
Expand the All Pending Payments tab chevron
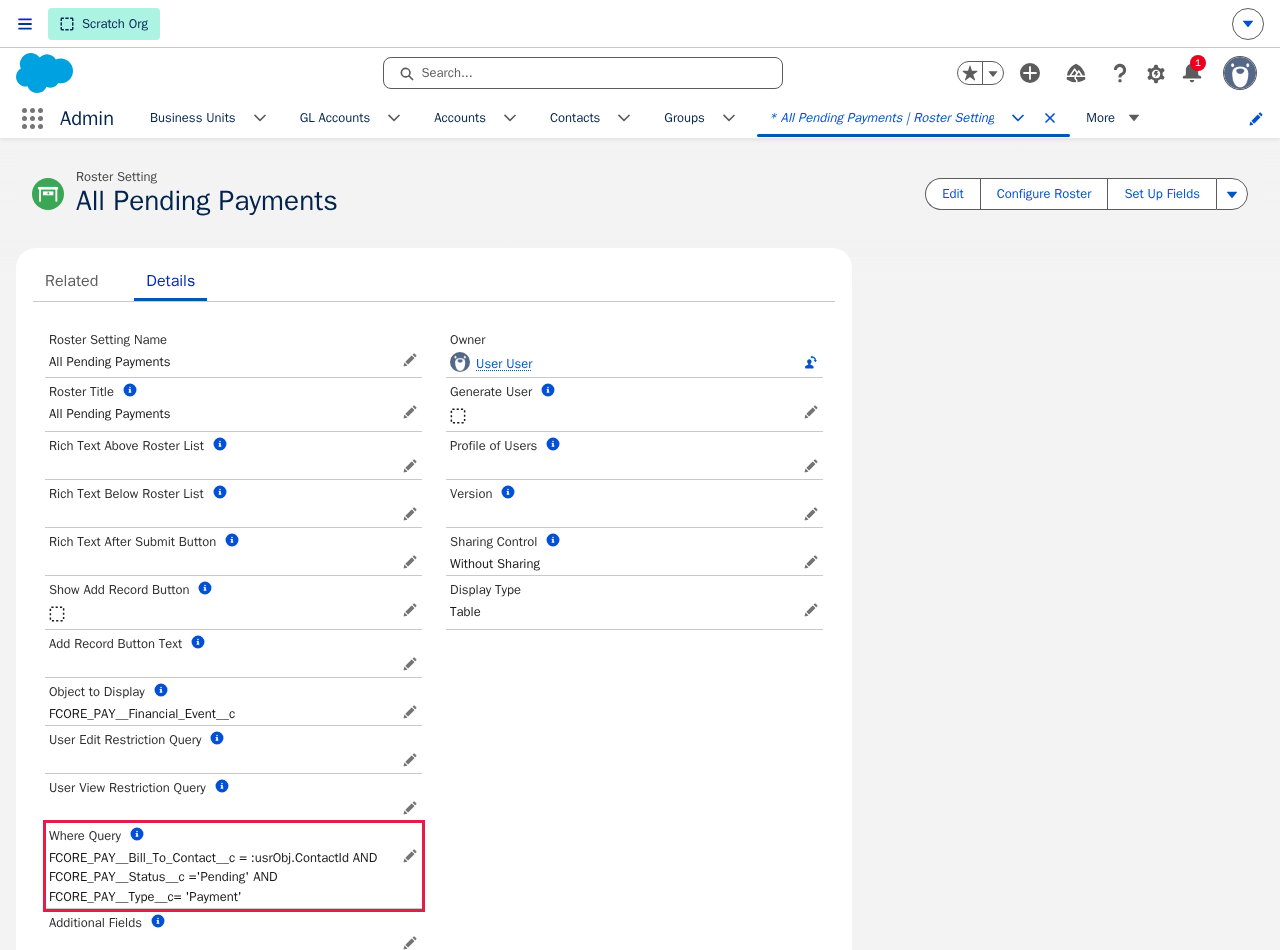pos(1018,118)
